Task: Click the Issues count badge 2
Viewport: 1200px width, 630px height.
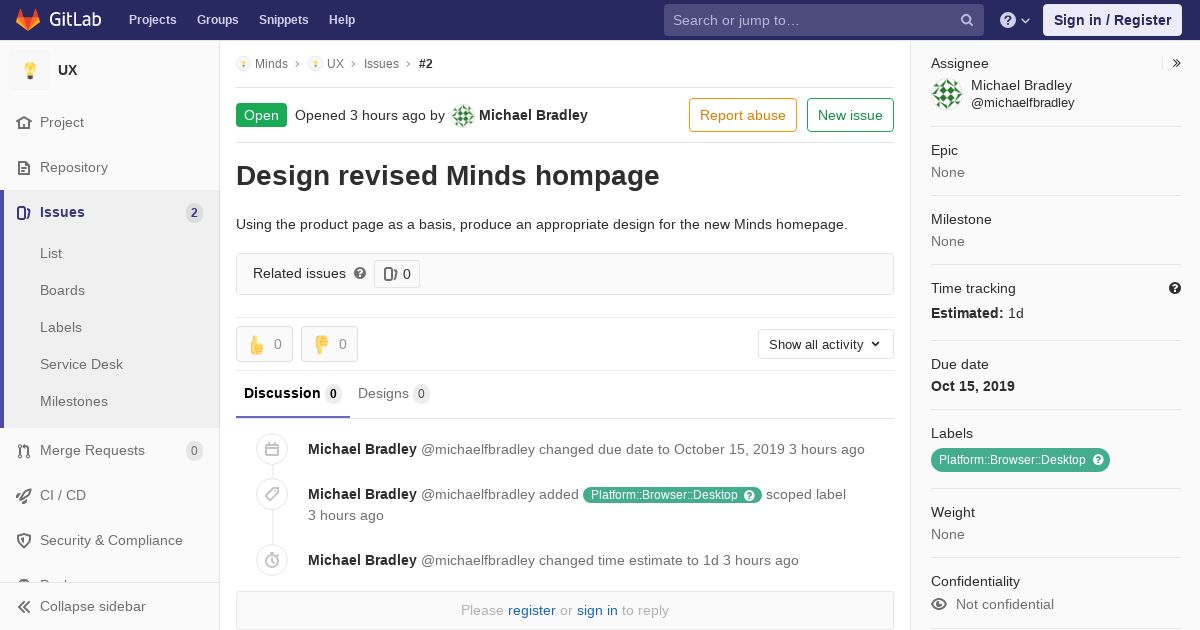Action: 194,212
